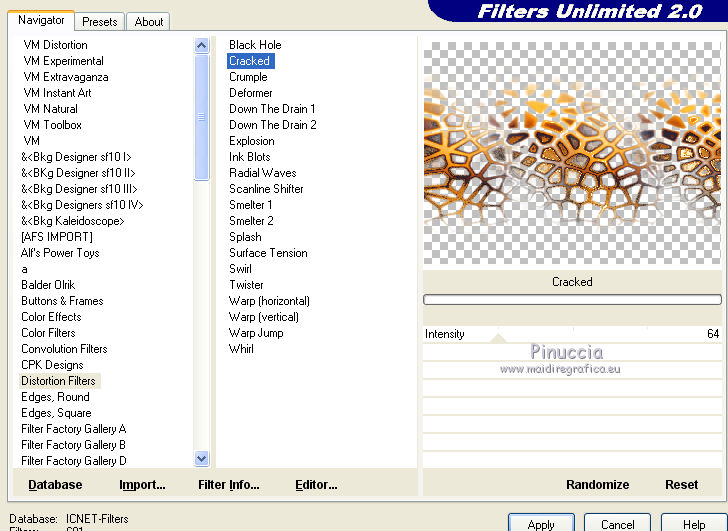Choose the Explosion filter
The height and width of the screenshot is (531, 728).
point(251,141)
